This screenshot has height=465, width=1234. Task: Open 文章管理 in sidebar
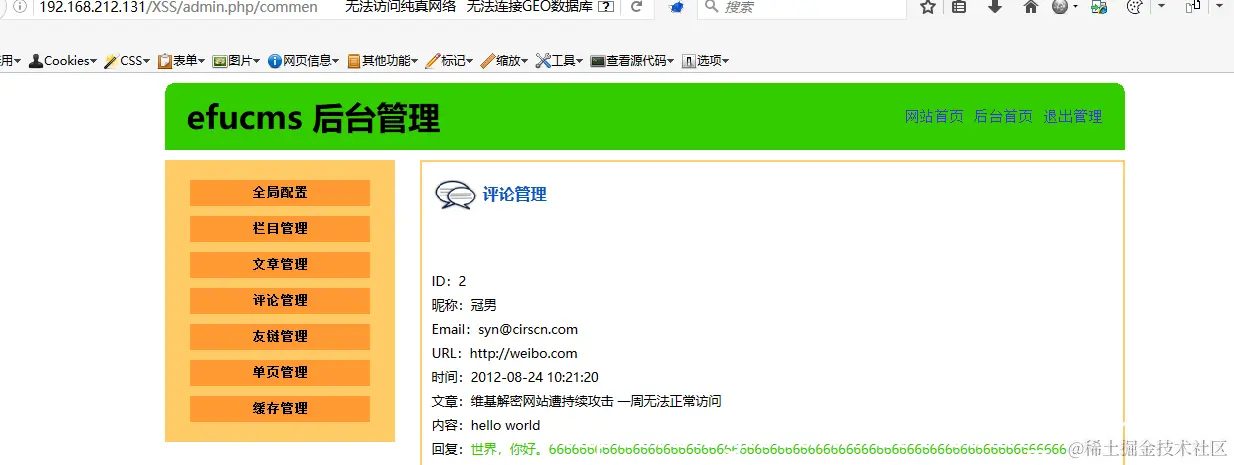point(280,265)
